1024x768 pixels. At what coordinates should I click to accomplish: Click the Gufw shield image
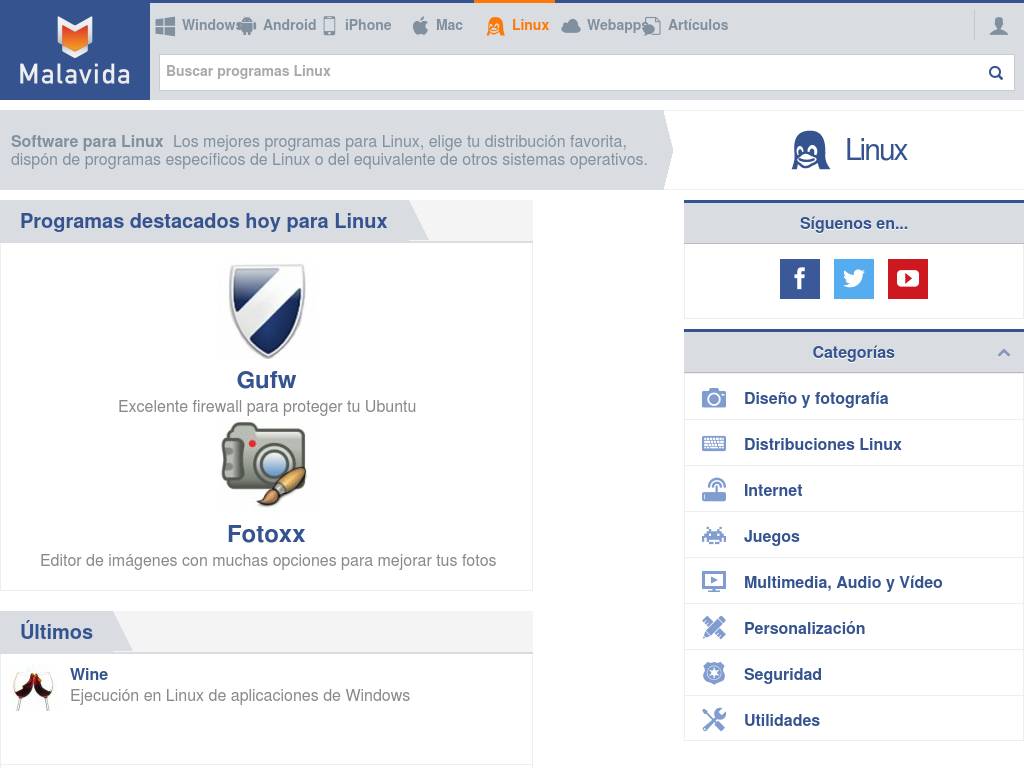pos(266,310)
